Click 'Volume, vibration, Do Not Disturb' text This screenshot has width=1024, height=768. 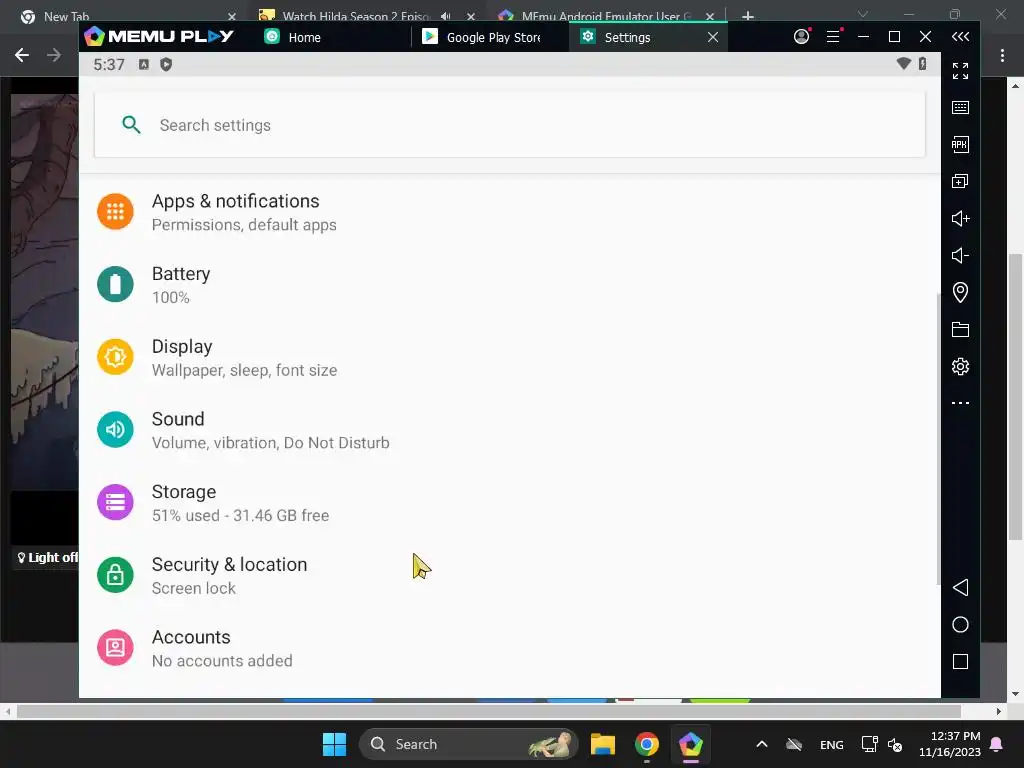click(270, 443)
